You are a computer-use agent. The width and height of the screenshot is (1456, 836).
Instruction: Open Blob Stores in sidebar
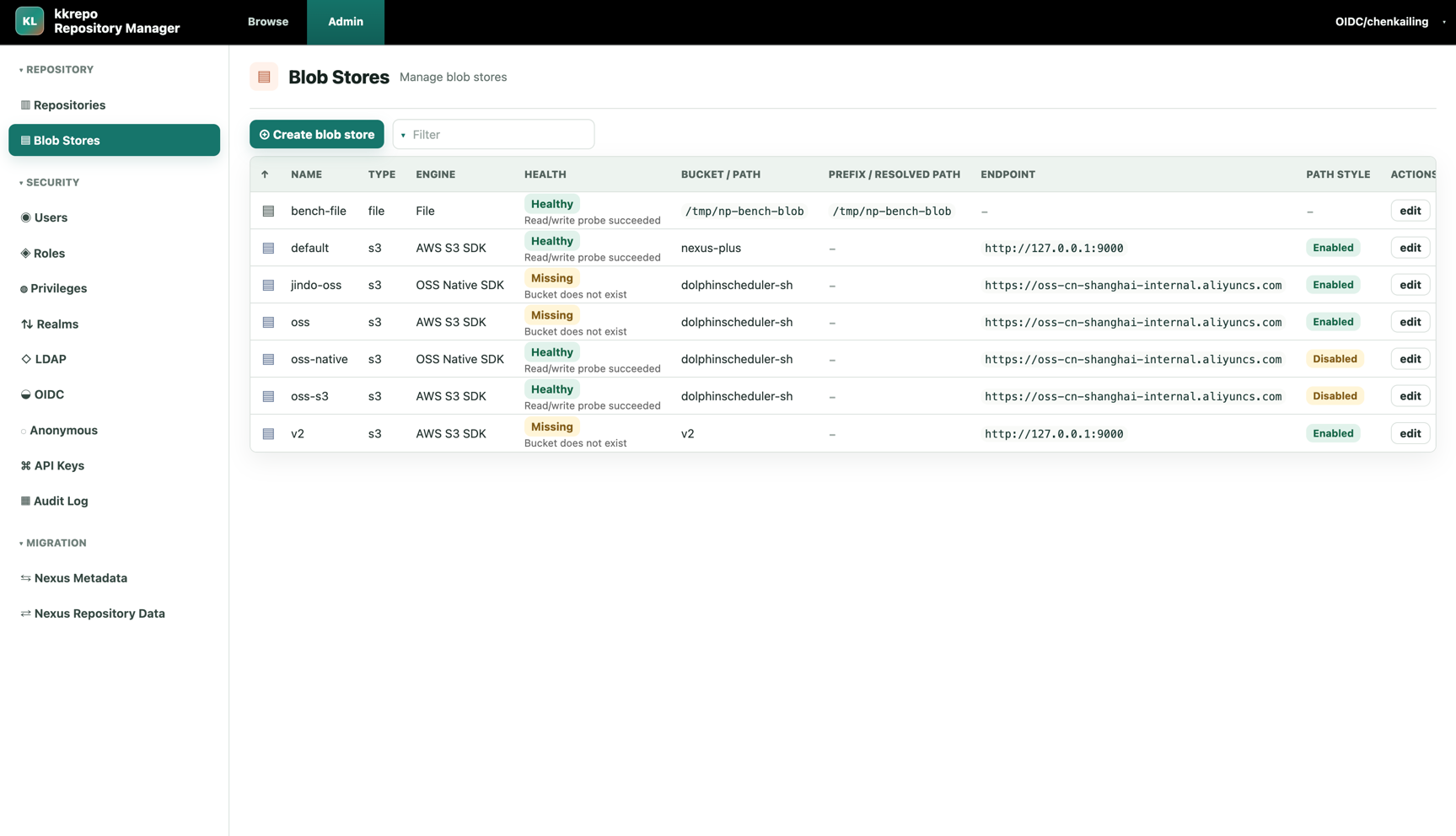point(114,140)
